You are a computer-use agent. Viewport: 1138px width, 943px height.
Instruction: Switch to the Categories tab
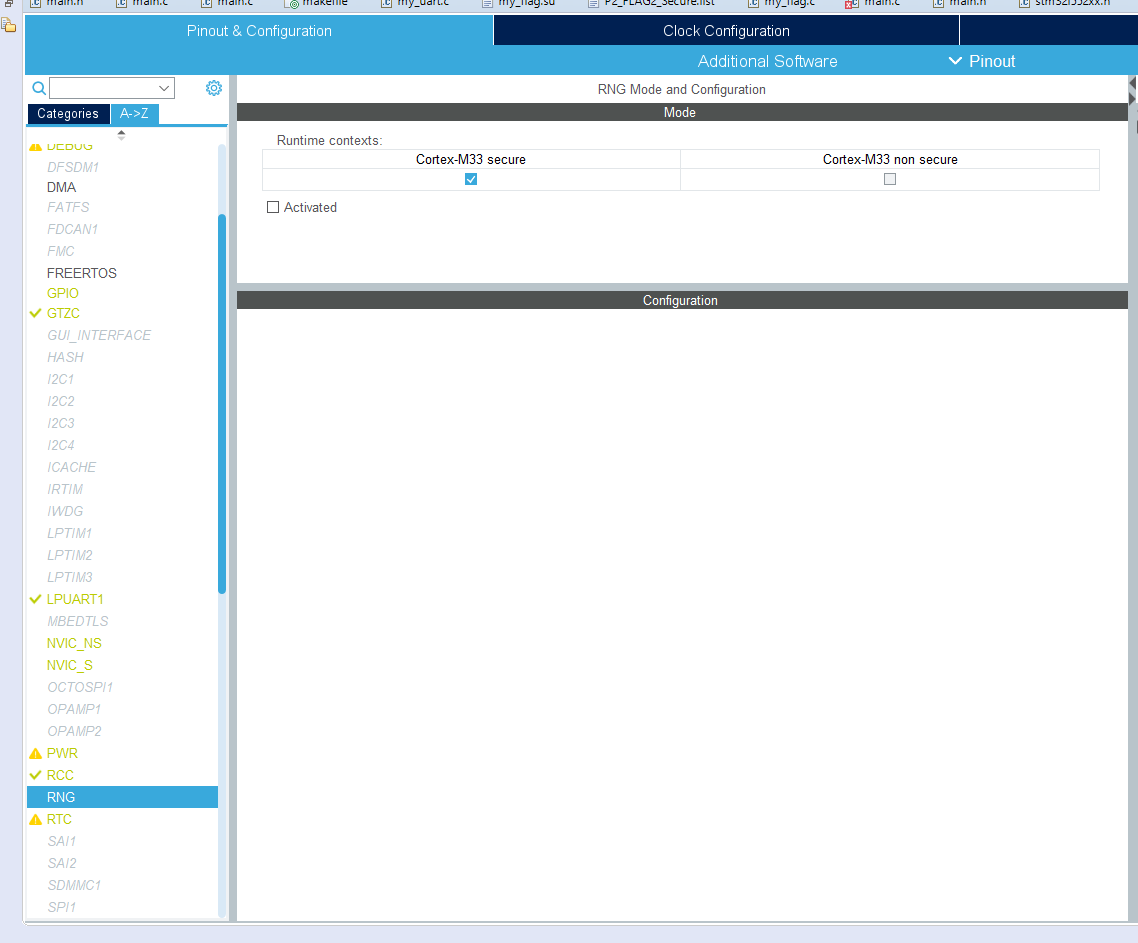point(67,114)
